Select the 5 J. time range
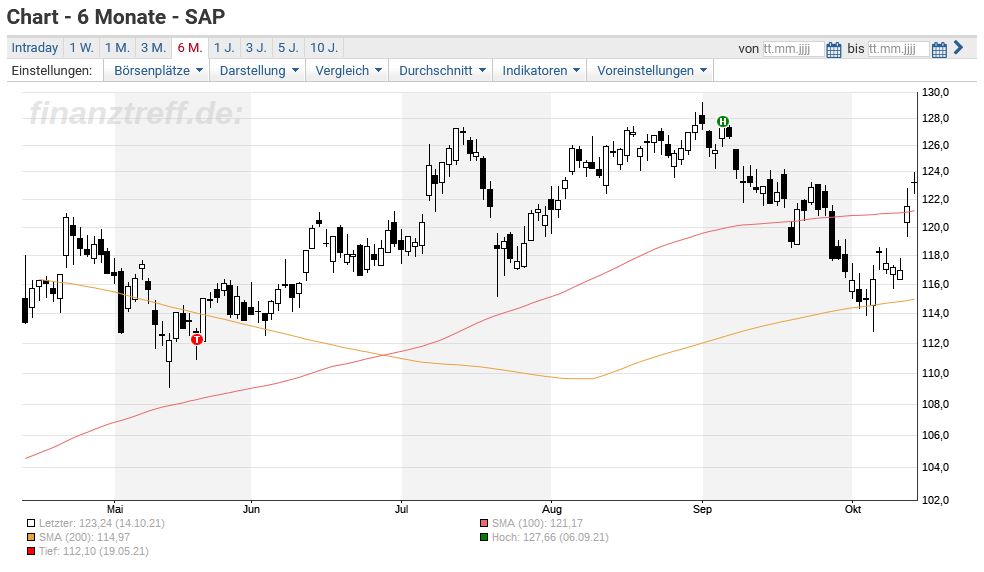 coord(289,48)
